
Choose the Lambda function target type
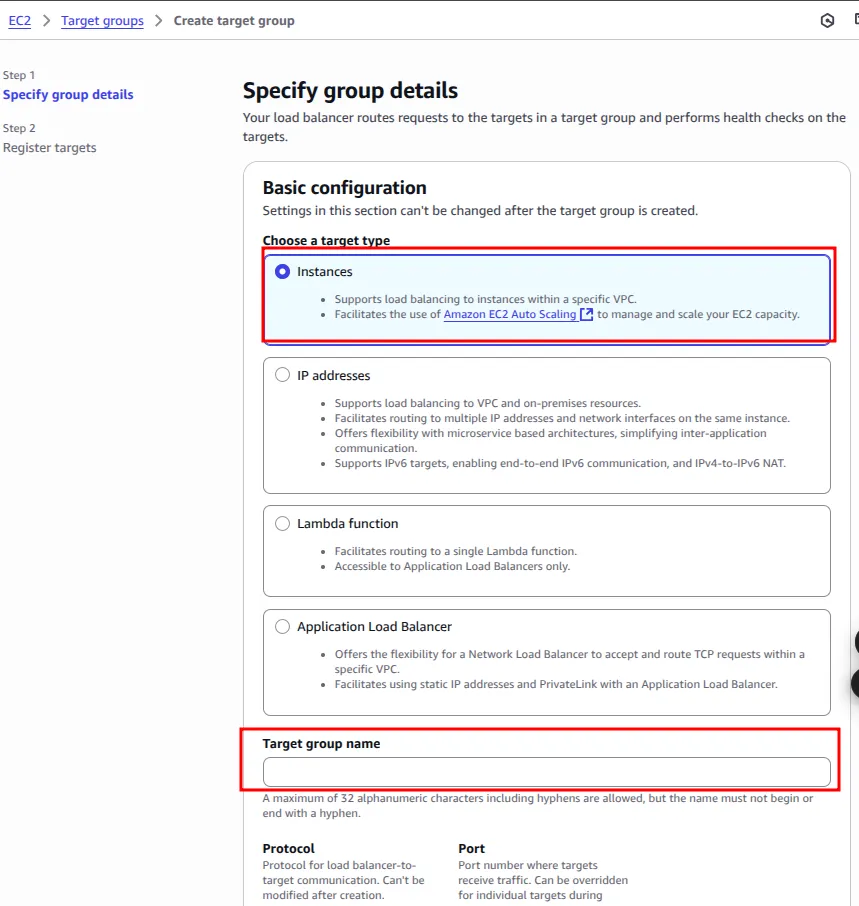click(282, 523)
